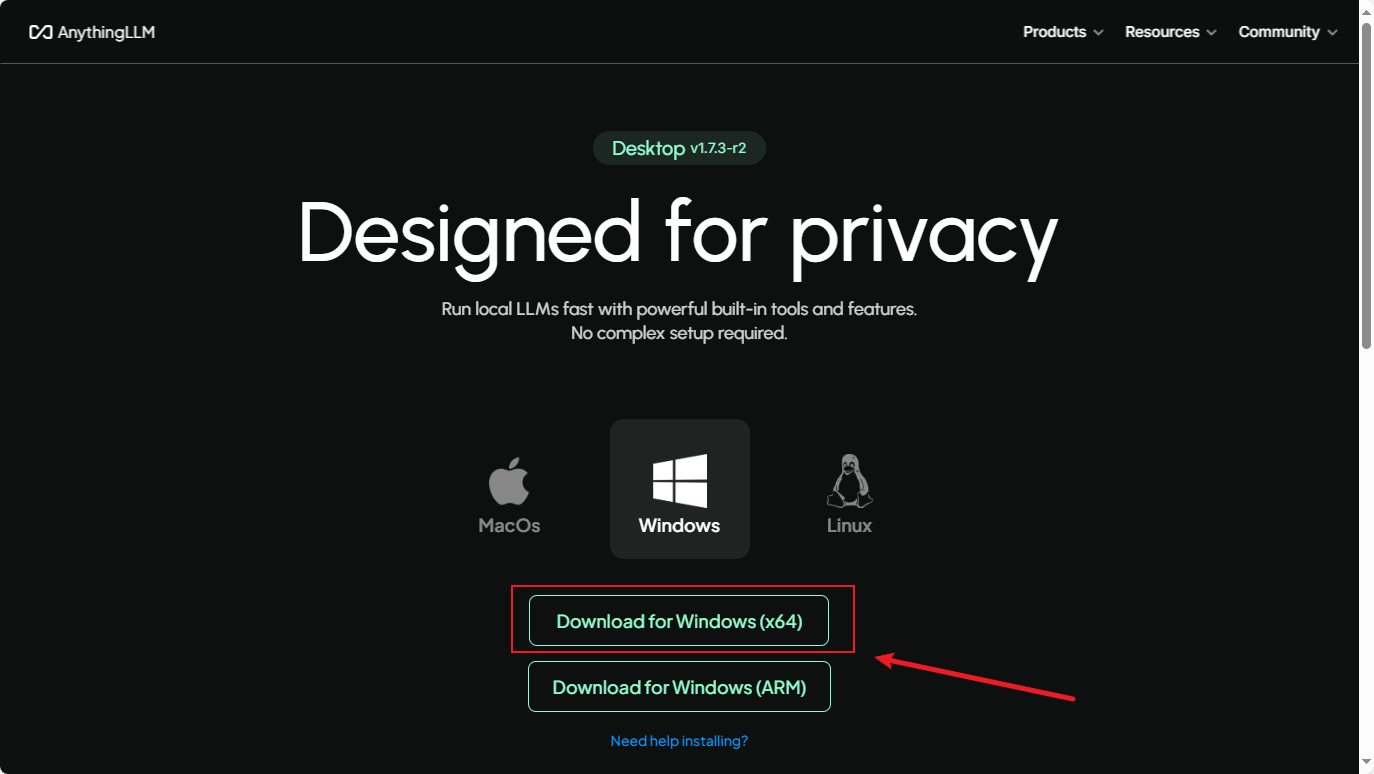
Task: Expand the chevron next to Products
Action: tap(1099, 33)
